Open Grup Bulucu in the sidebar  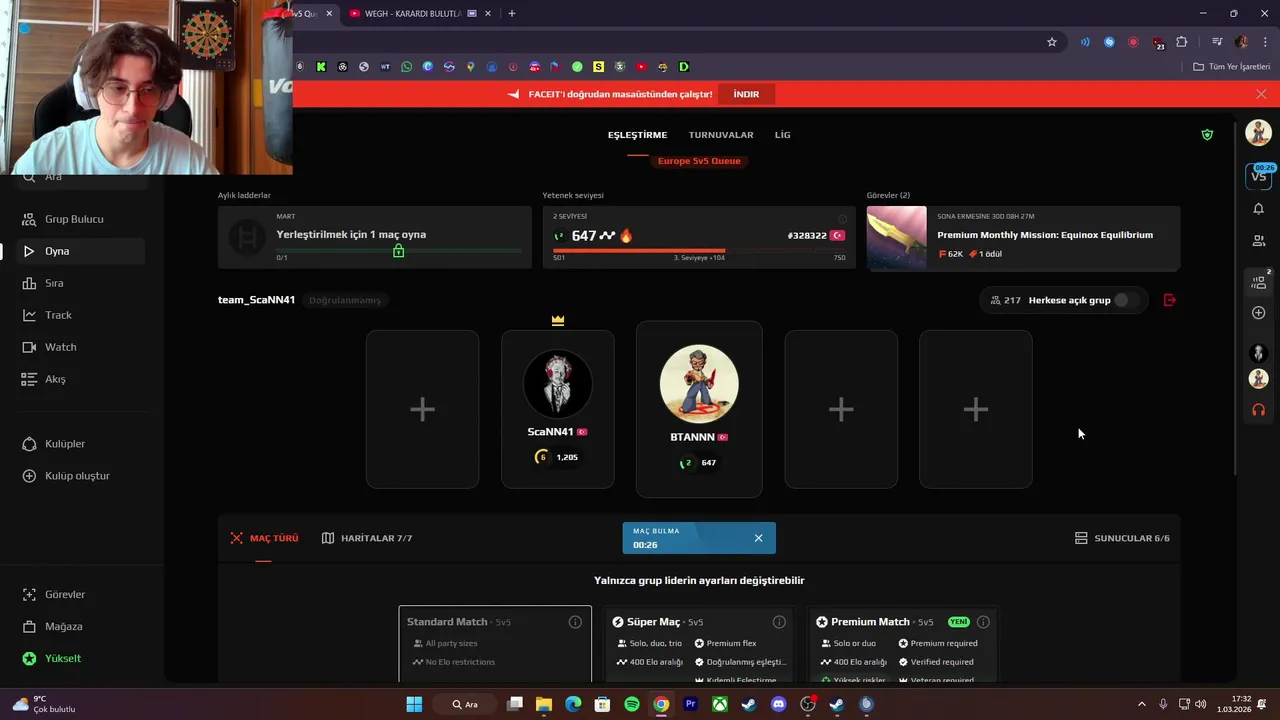(x=74, y=219)
